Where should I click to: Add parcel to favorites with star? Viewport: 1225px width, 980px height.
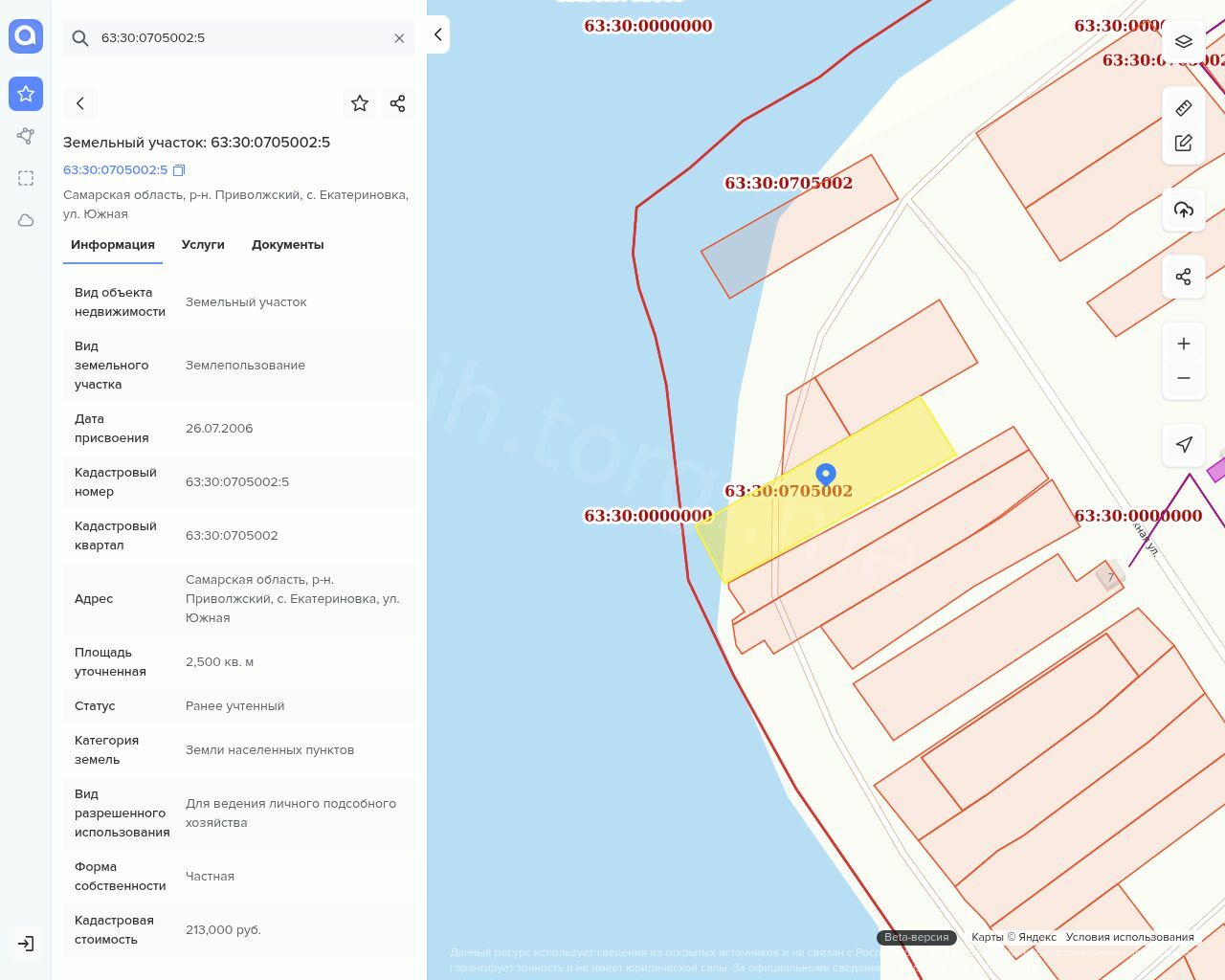click(x=360, y=103)
